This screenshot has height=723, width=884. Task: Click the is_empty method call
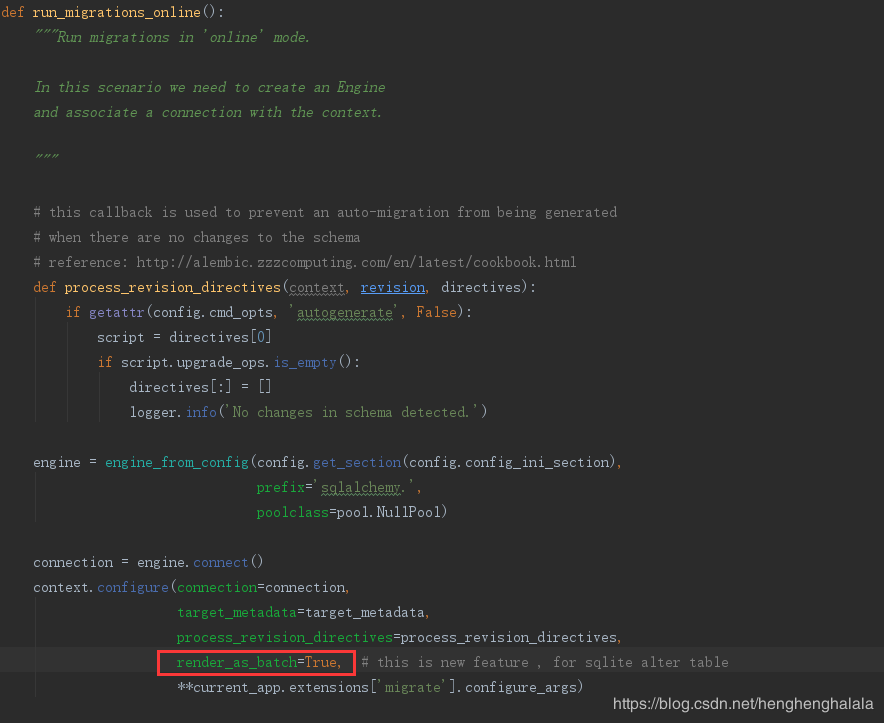tap(305, 362)
